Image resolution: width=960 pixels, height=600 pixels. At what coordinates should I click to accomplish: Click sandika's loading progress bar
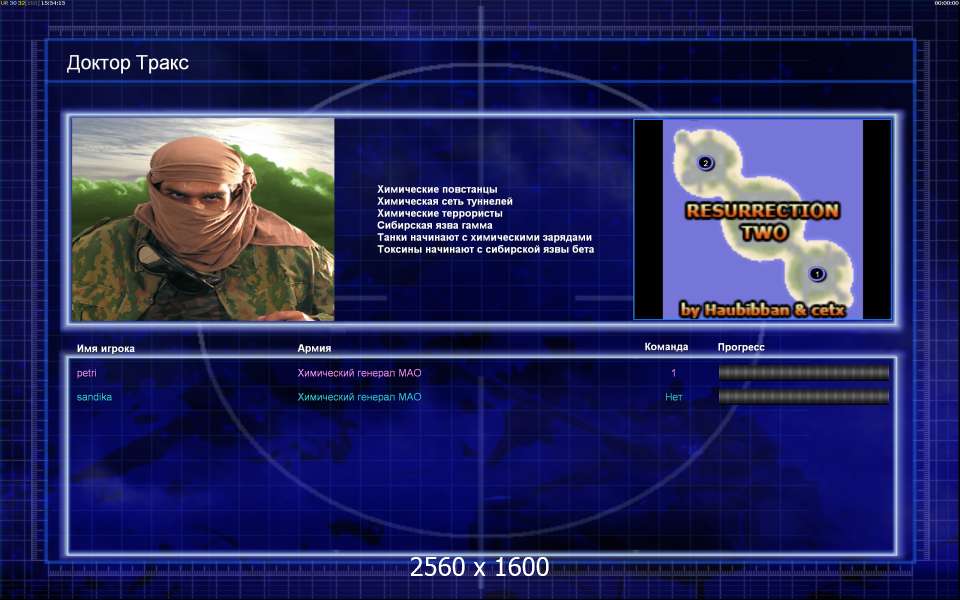coord(803,397)
